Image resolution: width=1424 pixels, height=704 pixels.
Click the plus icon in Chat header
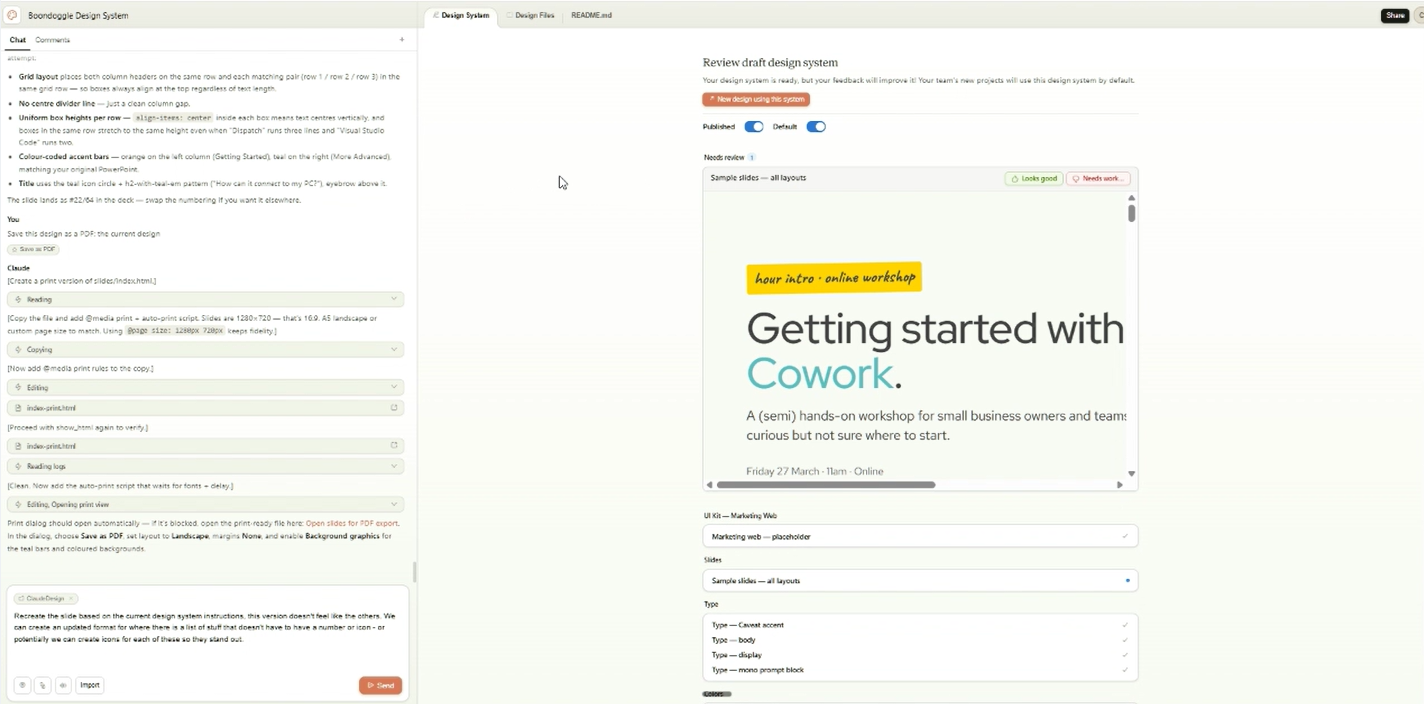click(402, 40)
